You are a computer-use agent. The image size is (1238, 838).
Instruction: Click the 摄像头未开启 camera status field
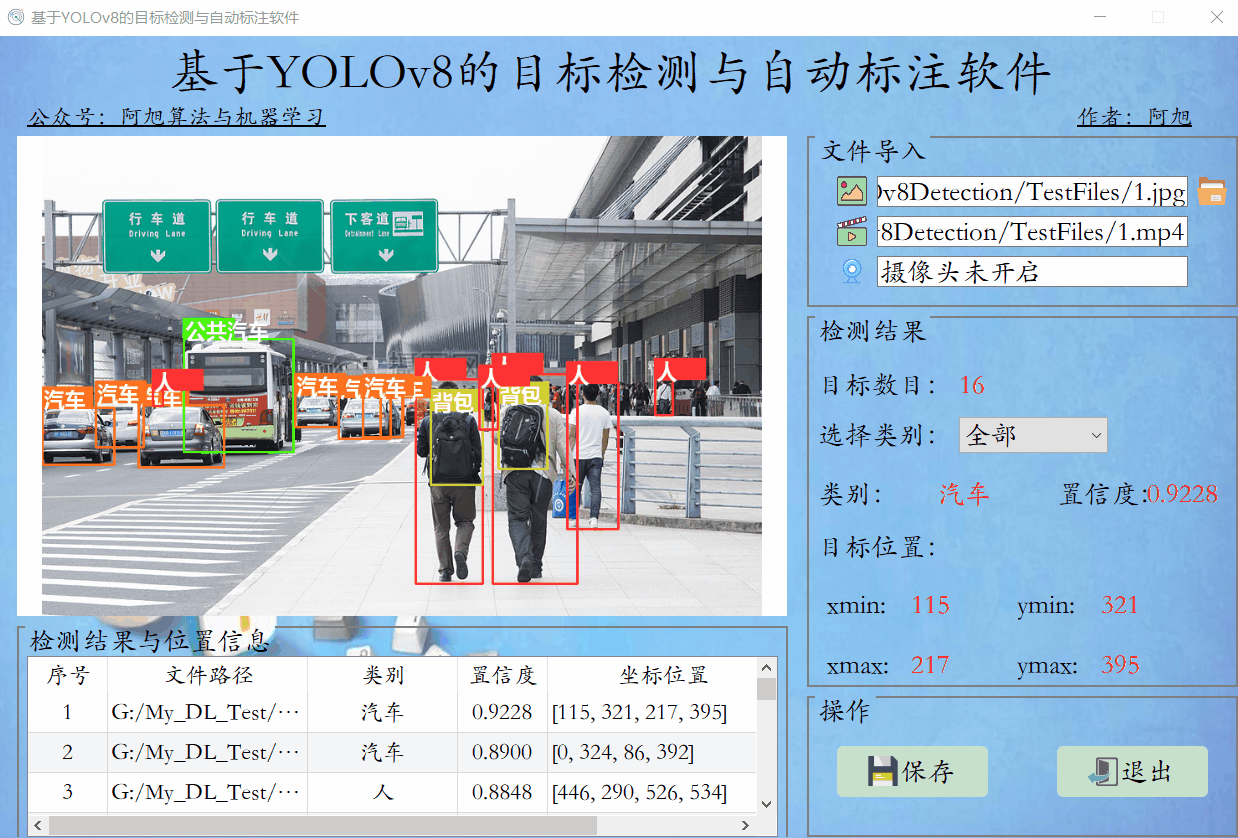(x=1030, y=270)
